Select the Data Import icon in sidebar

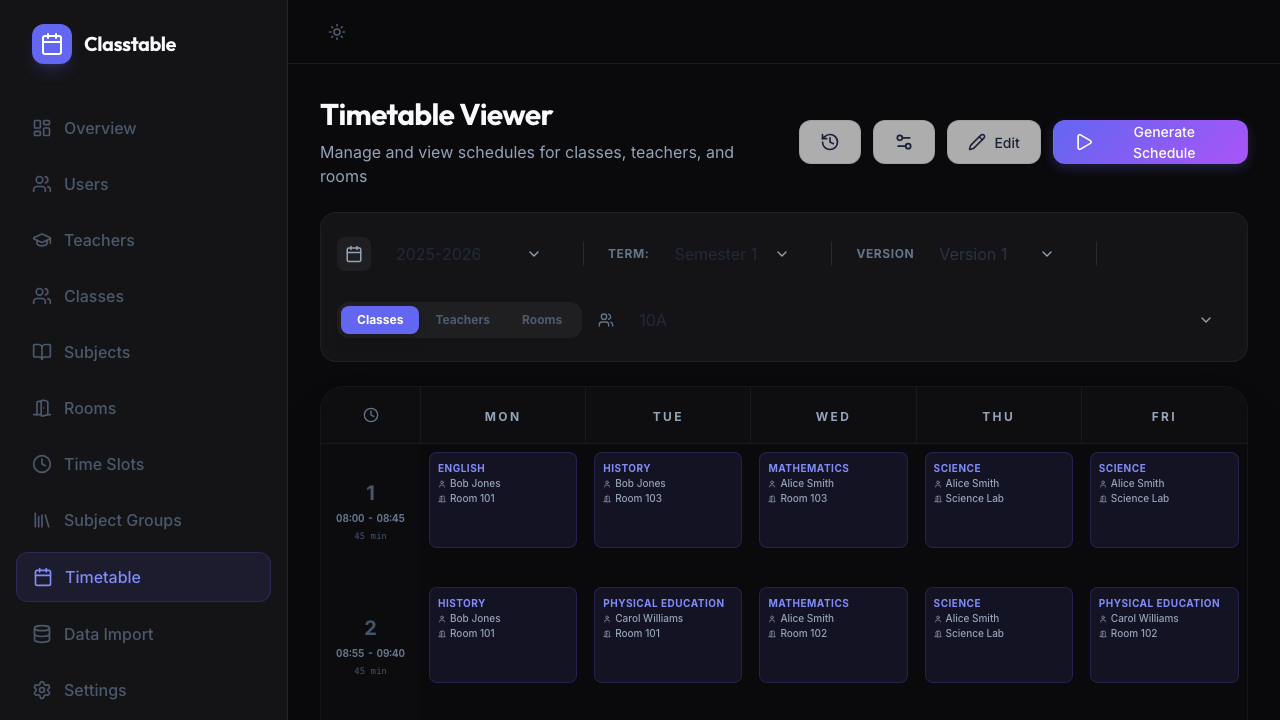click(x=41, y=634)
